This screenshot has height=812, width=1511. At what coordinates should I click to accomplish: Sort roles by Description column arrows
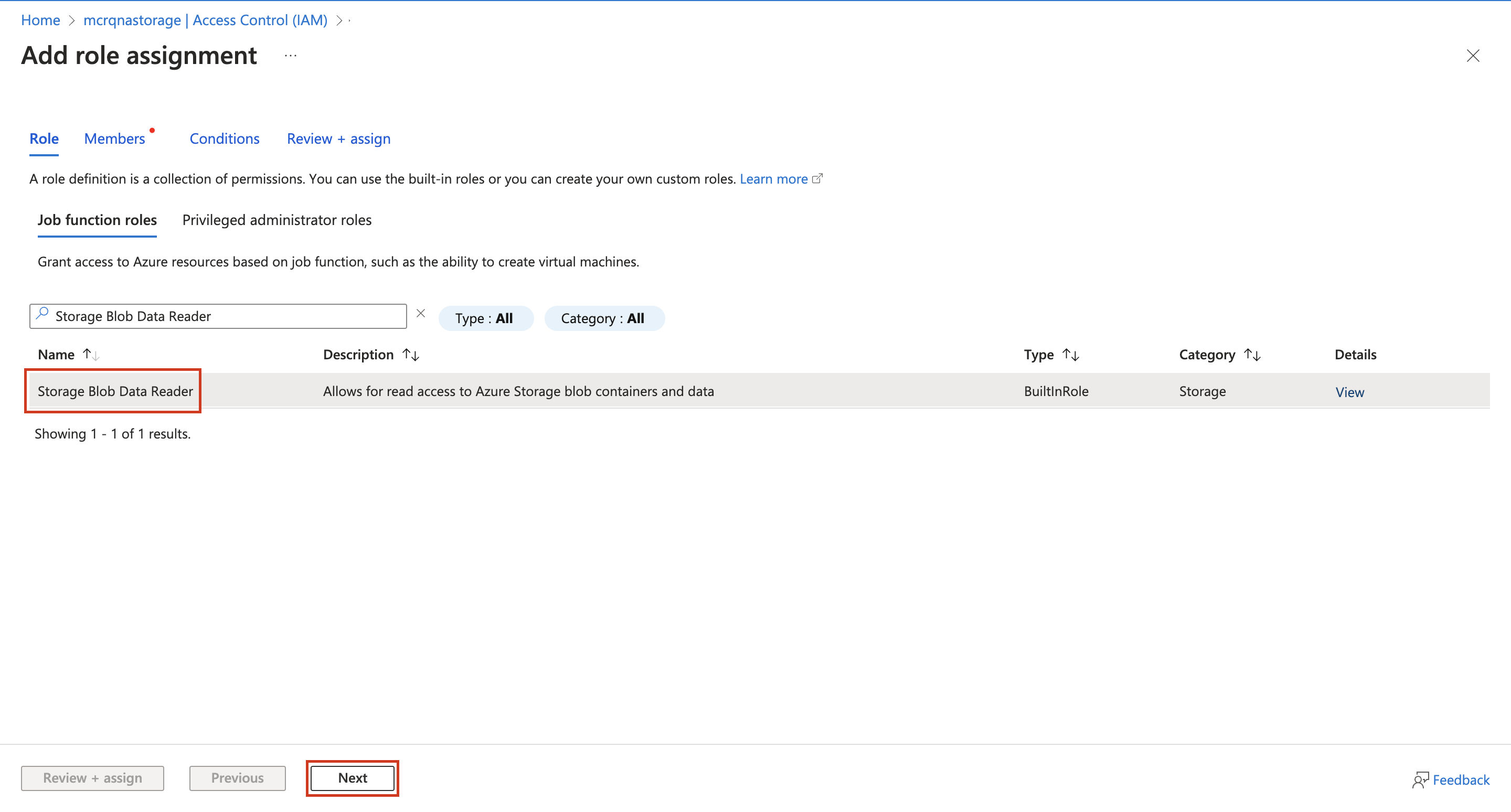pyautogui.click(x=411, y=354)
